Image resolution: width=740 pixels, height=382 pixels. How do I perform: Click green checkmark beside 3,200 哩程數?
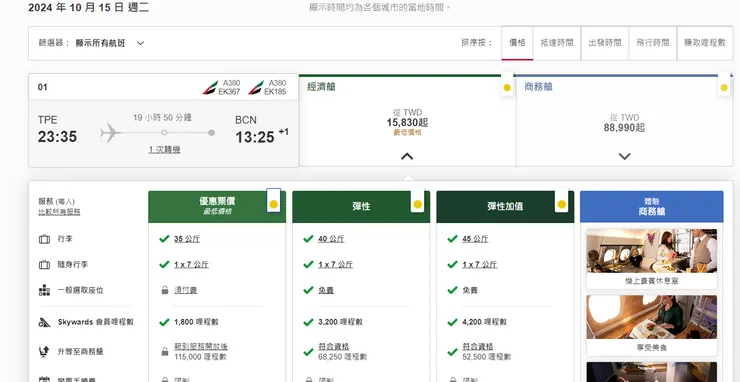(308, 322)
